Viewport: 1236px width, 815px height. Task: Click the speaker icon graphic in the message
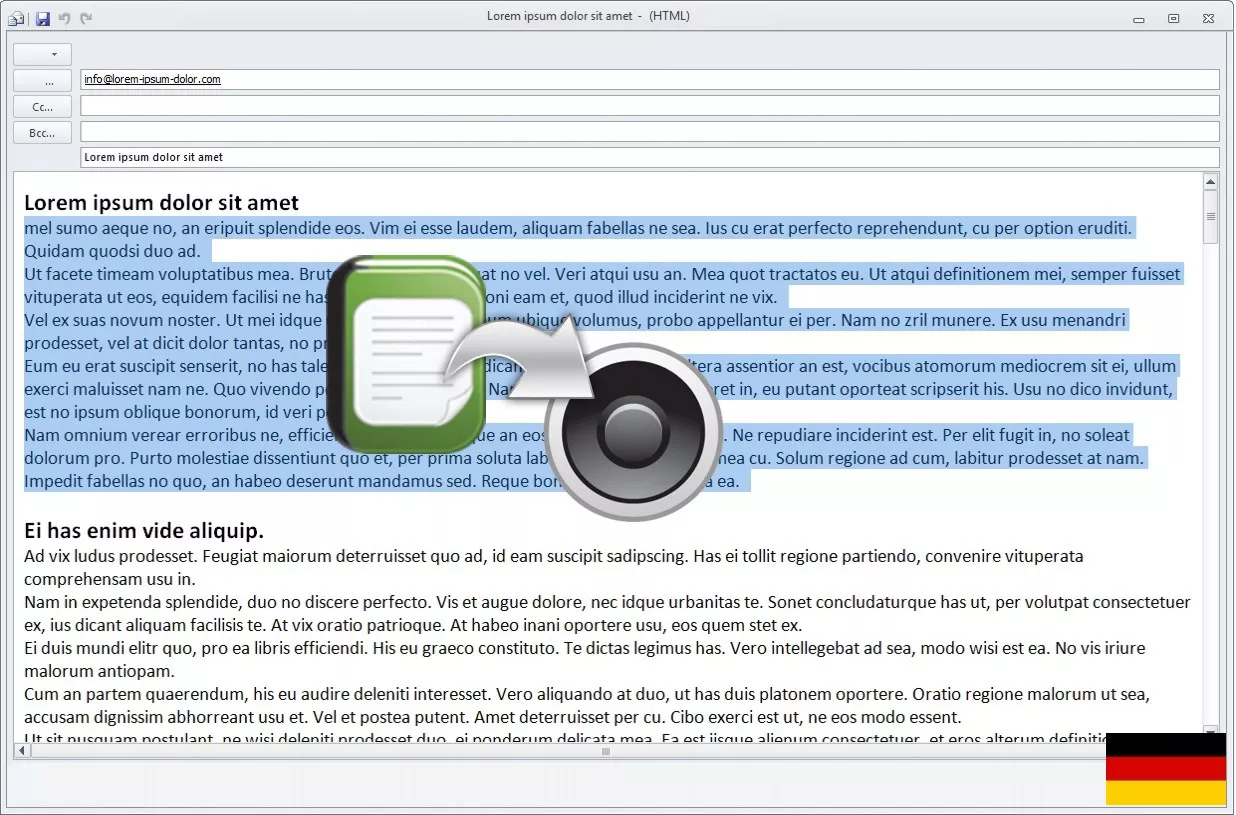click(635, 430)
